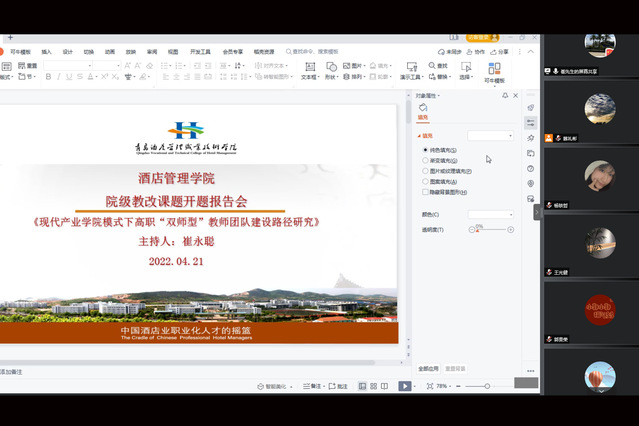This screenshot has height=426, width=639.
Task: Expand the font name combo box
Action: tap(118, 66)
